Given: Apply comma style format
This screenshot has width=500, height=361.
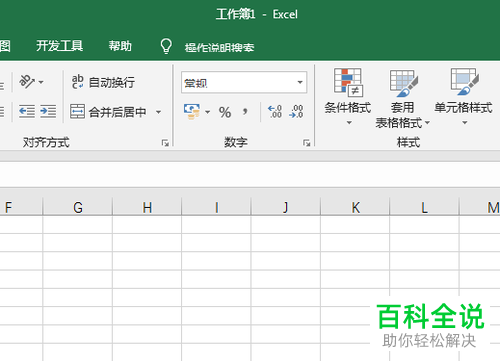Looking at the screenshot, I should pos(245,112).
